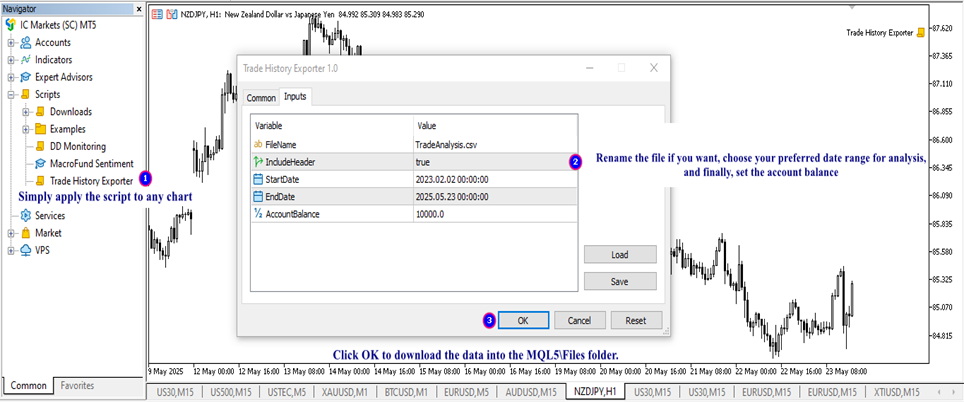Open the AUDUSD,M15 chart tab
Image resolution: width=964 pixels, height=402 pixels.
point(531,392)
